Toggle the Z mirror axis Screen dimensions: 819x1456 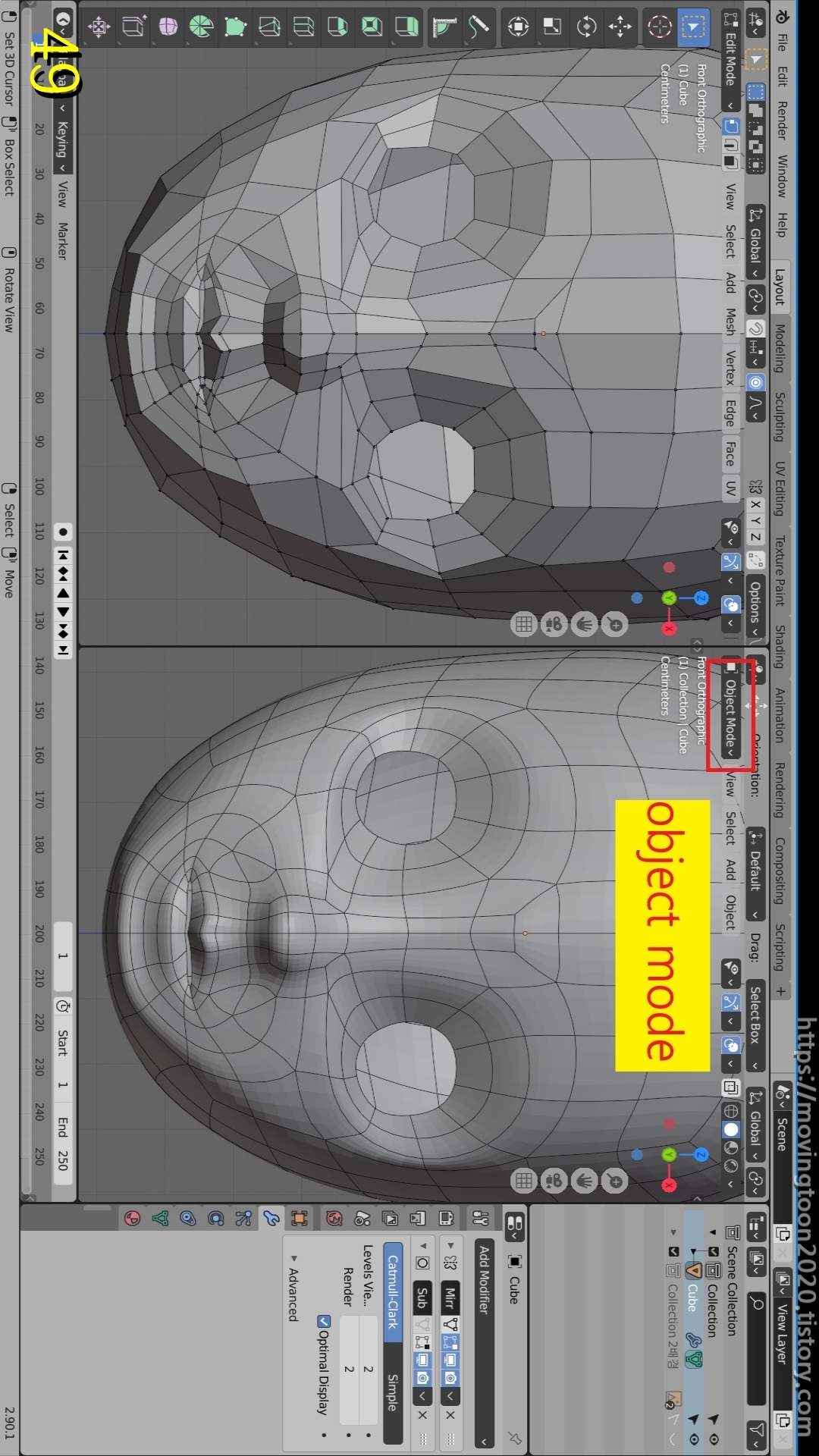point(755,538)
